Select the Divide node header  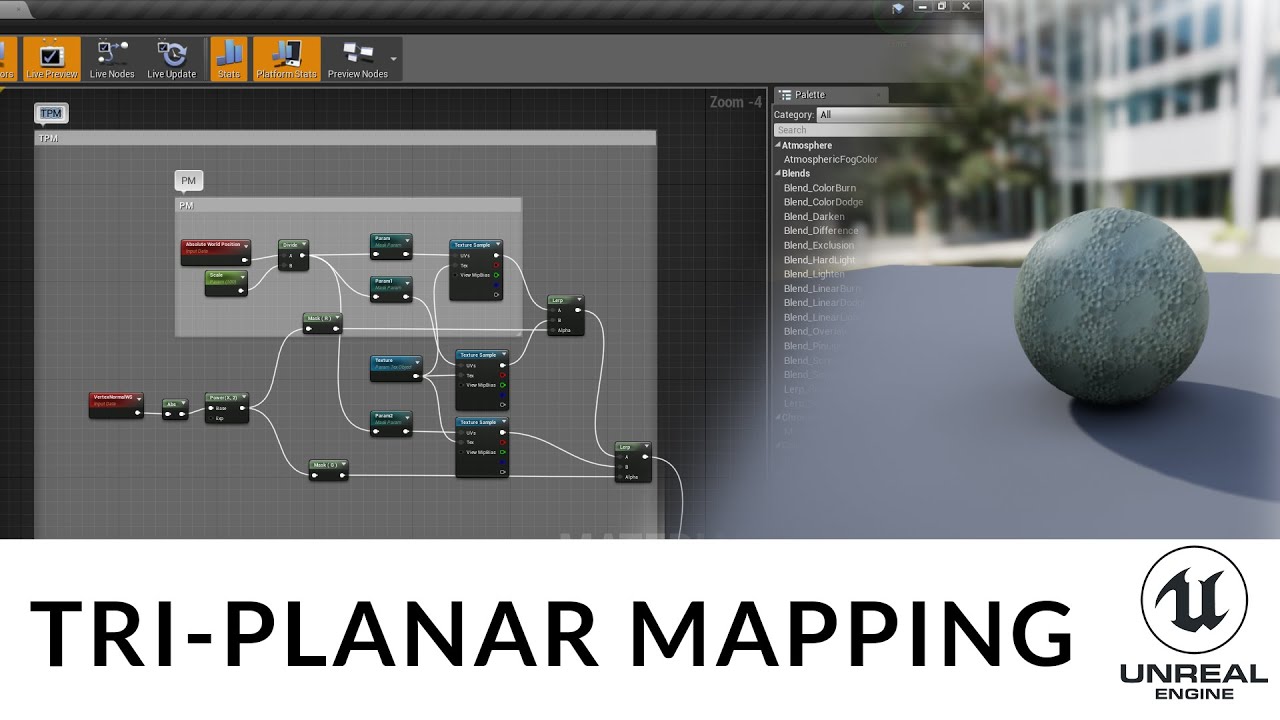293,244
